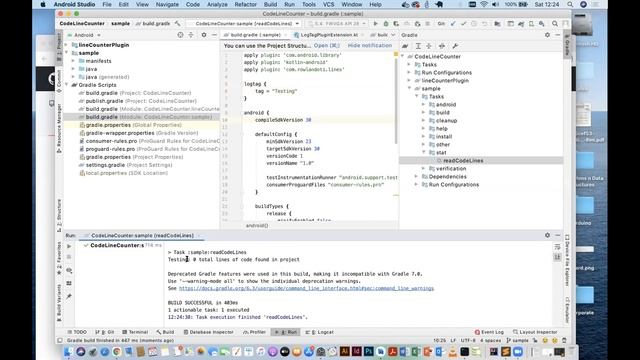Viewport: 640px width, 360px height.
Task: Rerun the task in the Run panel
Action: [69, 246]
